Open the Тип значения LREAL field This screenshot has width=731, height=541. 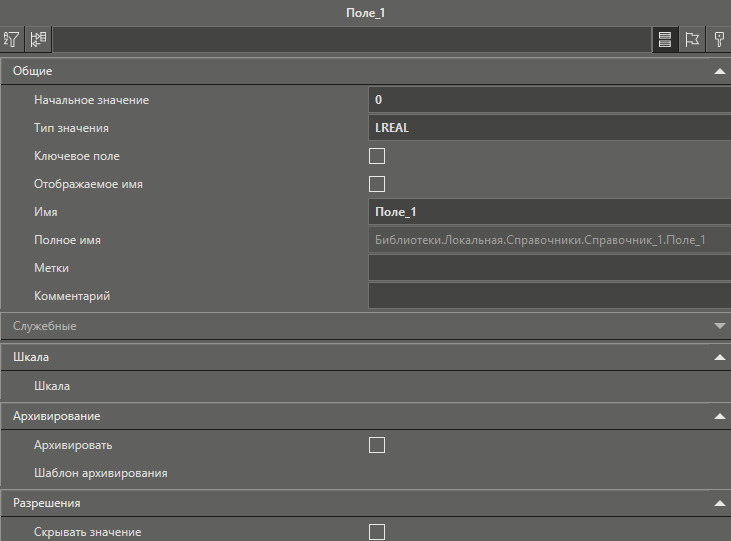click(x=549, y=128)
